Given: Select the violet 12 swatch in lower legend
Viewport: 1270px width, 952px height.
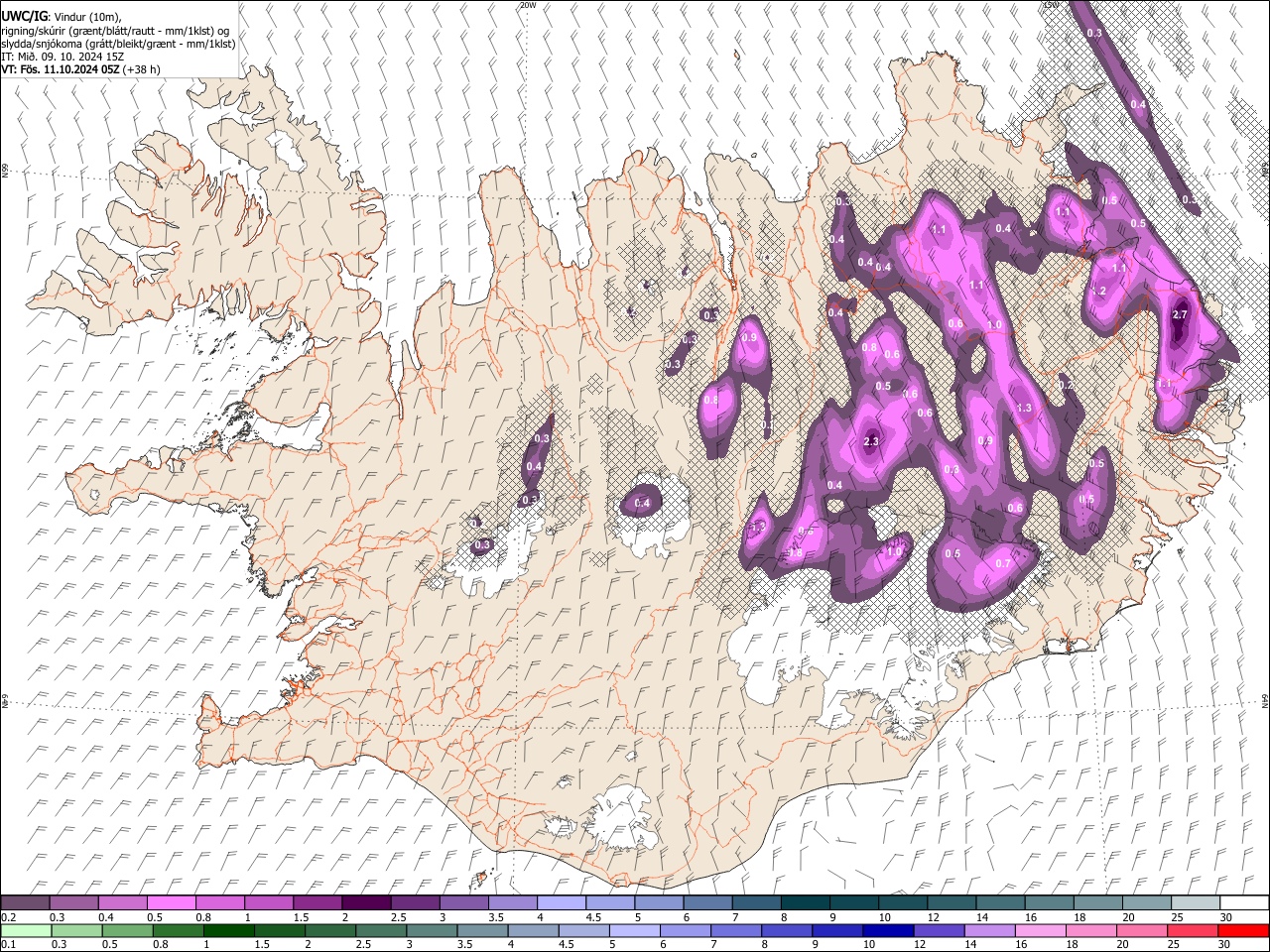Looking at the screenshot, I should point(940,931).
